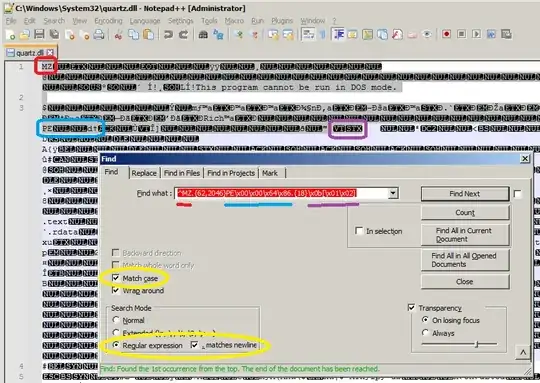Switch to the Find in Files tab
Screen dimensions: 540x383
tap(182, 173)
